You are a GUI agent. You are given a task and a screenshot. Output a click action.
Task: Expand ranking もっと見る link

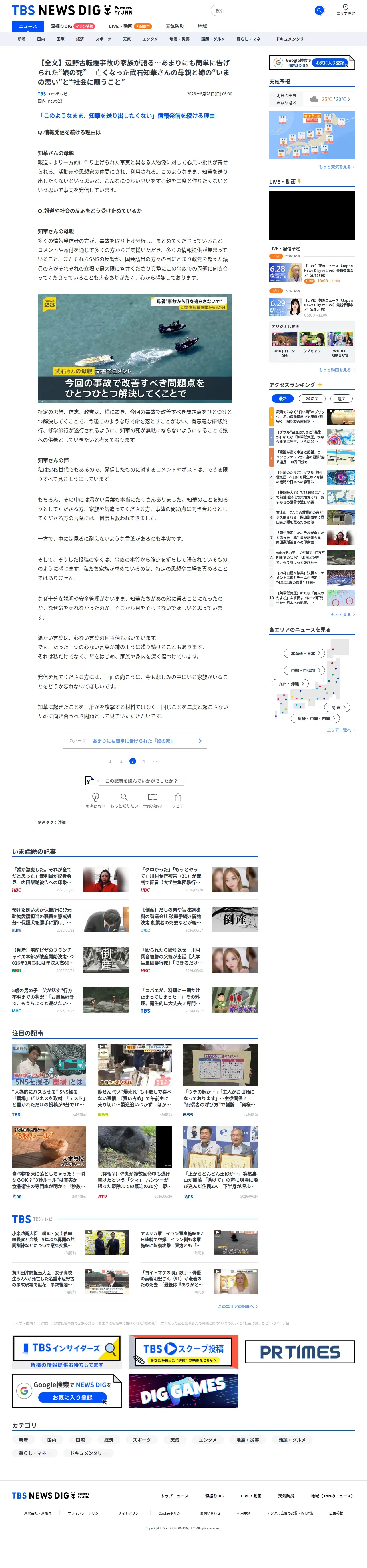coord(343,615)
